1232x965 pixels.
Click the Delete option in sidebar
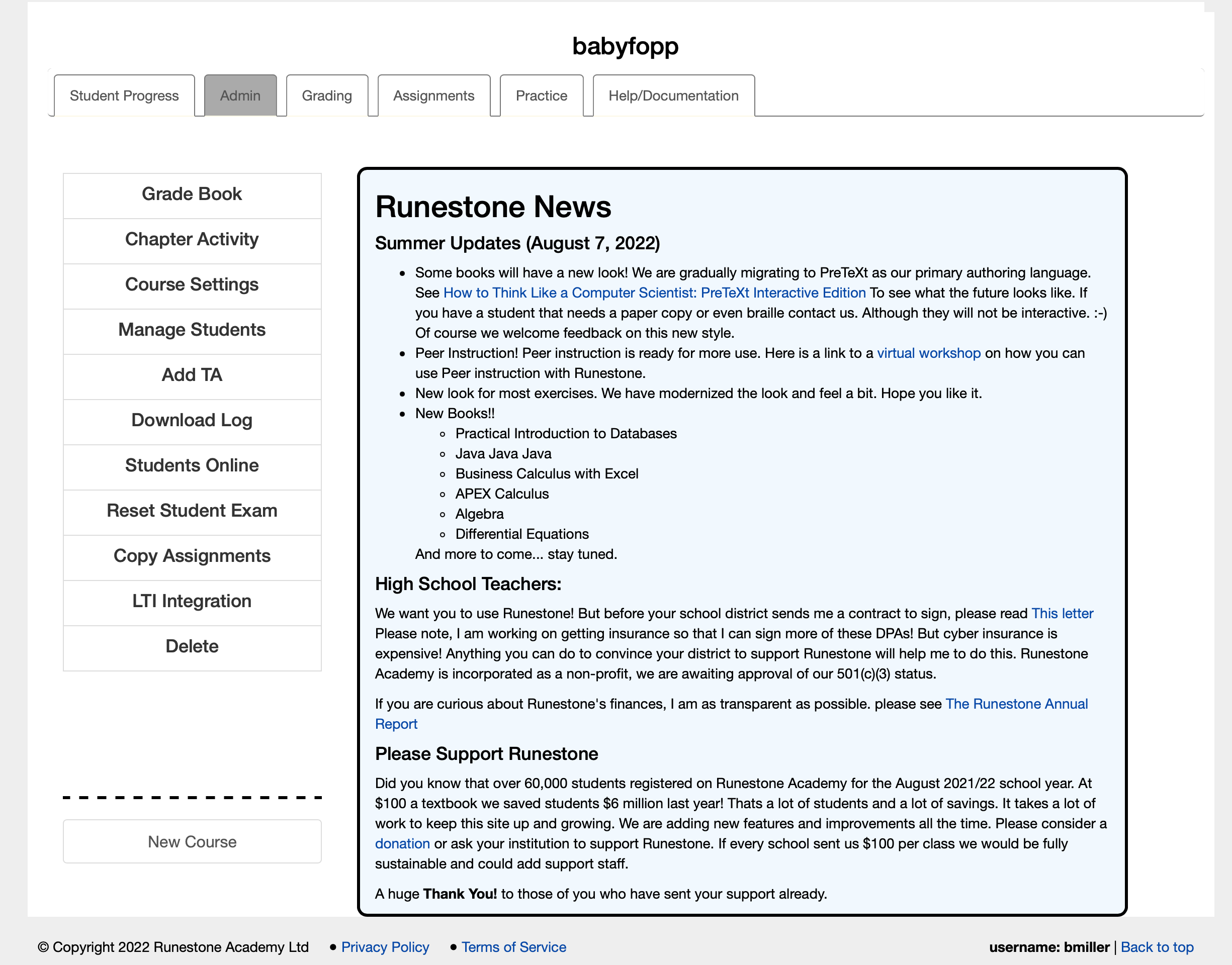point(192,647)
